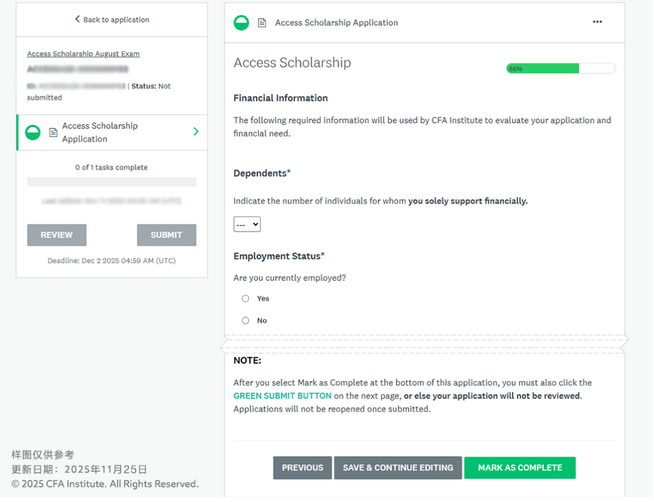Click the Back to application link text
The image size is (654, 502).
(116, 20)
